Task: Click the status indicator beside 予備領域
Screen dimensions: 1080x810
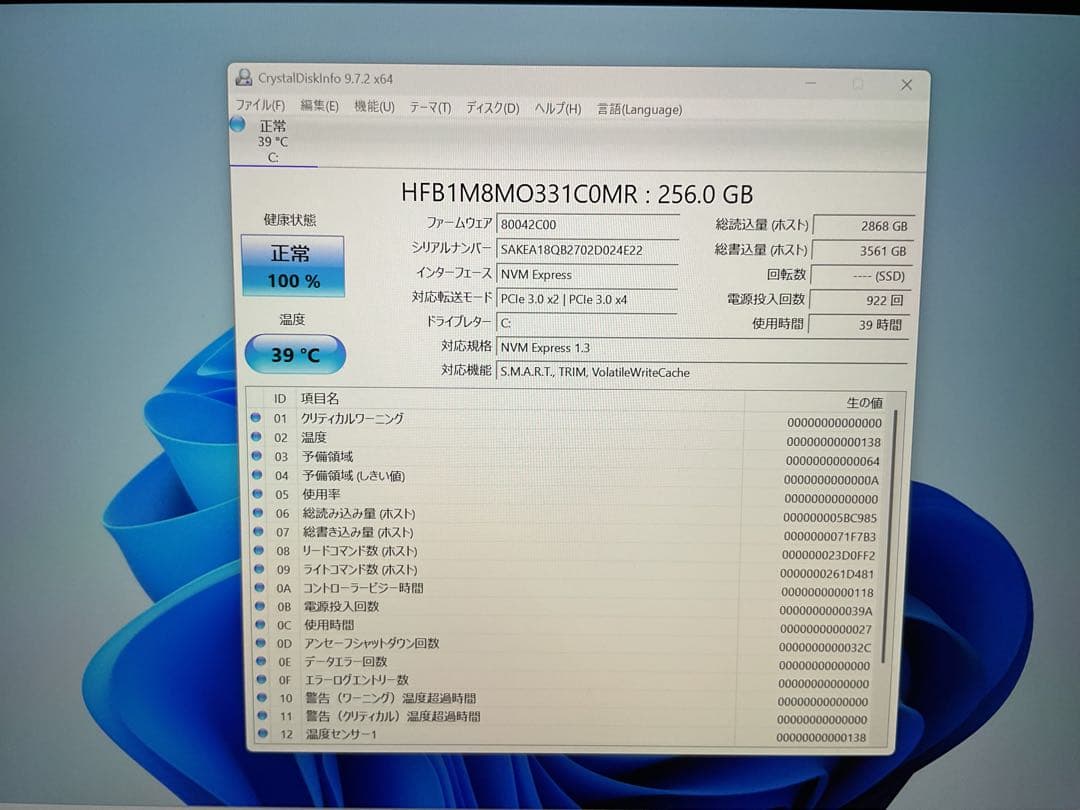Action: [258, 456]
